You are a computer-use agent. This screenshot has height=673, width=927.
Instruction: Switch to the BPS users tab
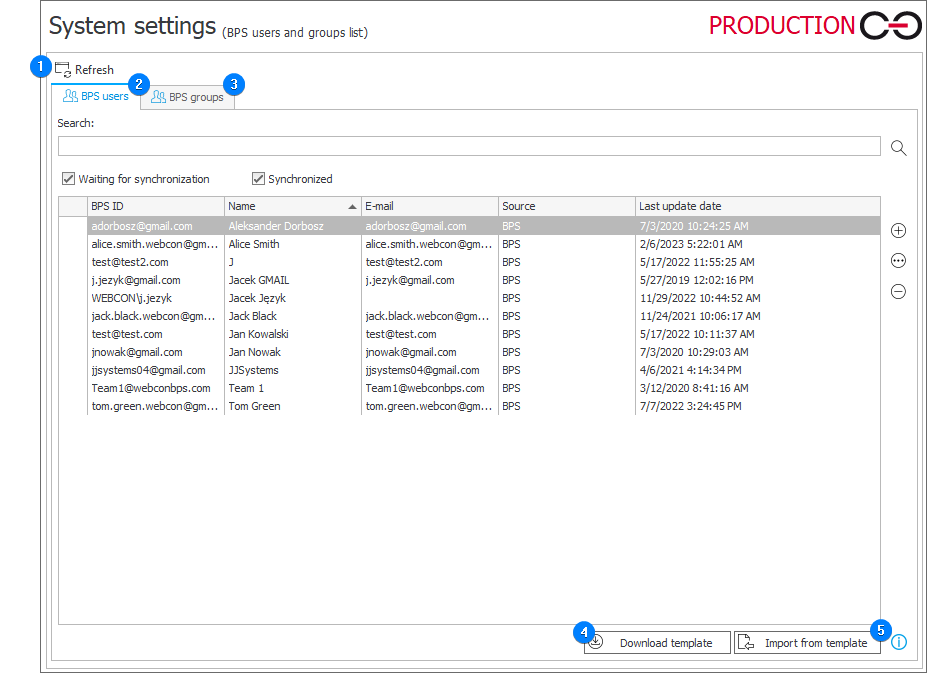tap(96, 96)
